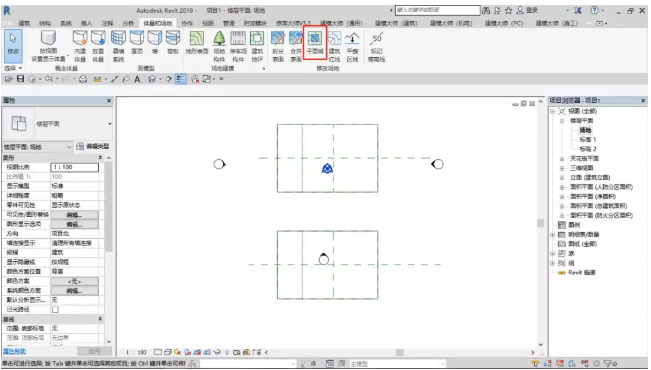Select 标高 1 in project browser
The image size is (651, 370).
(x=588, y=140)
